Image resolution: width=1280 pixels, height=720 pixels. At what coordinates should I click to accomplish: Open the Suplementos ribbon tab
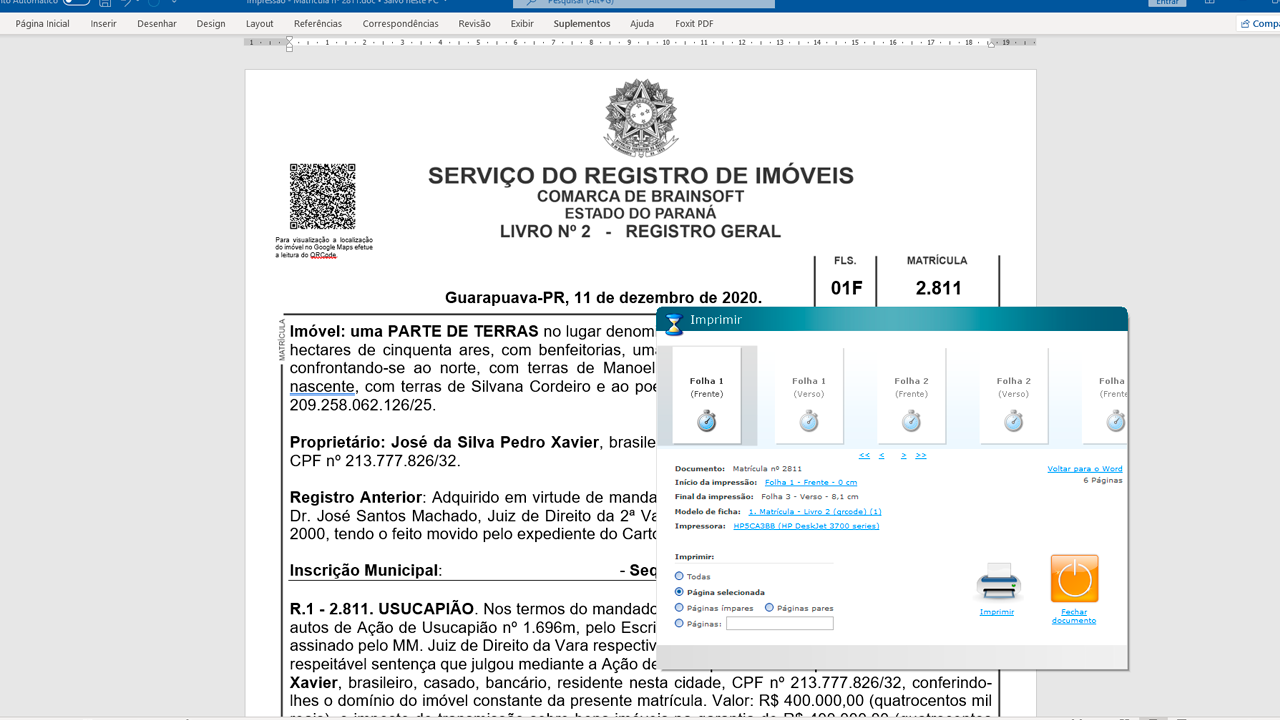(582, 23)
